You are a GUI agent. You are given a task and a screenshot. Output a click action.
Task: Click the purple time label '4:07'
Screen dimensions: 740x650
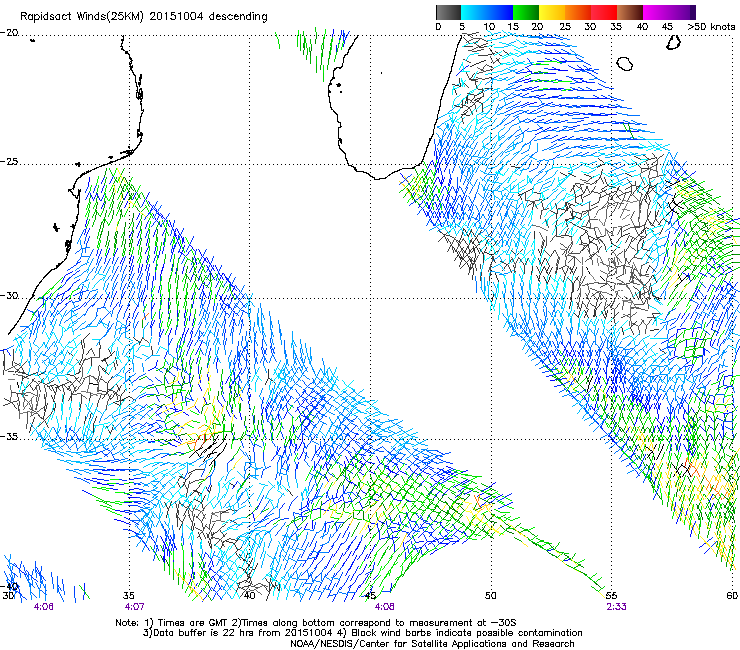pos(135,606)
